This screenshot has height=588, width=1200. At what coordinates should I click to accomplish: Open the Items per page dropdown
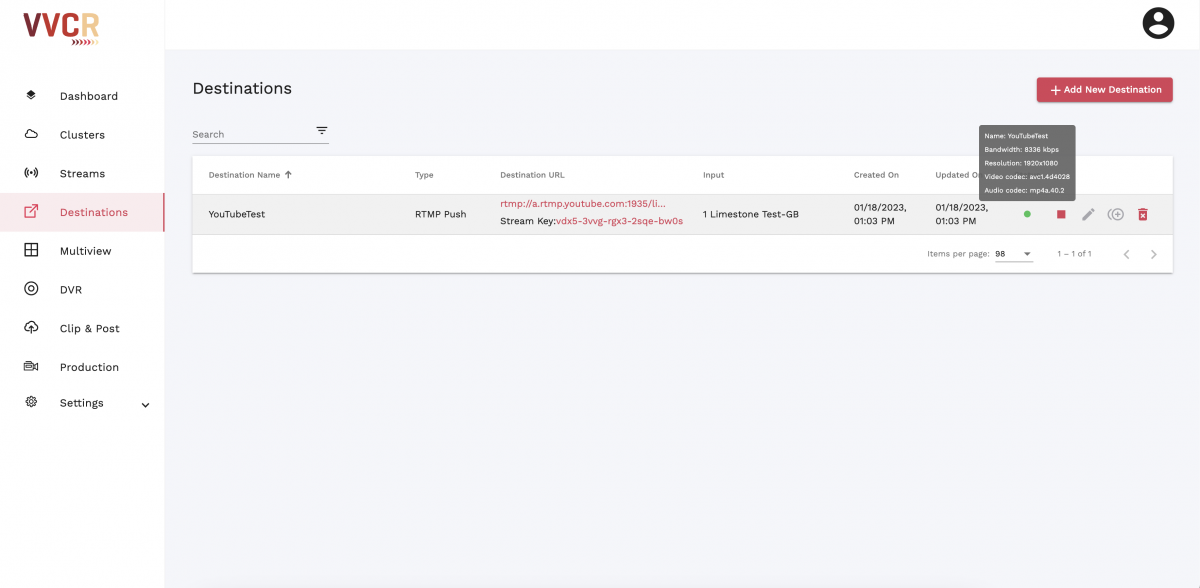1013,254
